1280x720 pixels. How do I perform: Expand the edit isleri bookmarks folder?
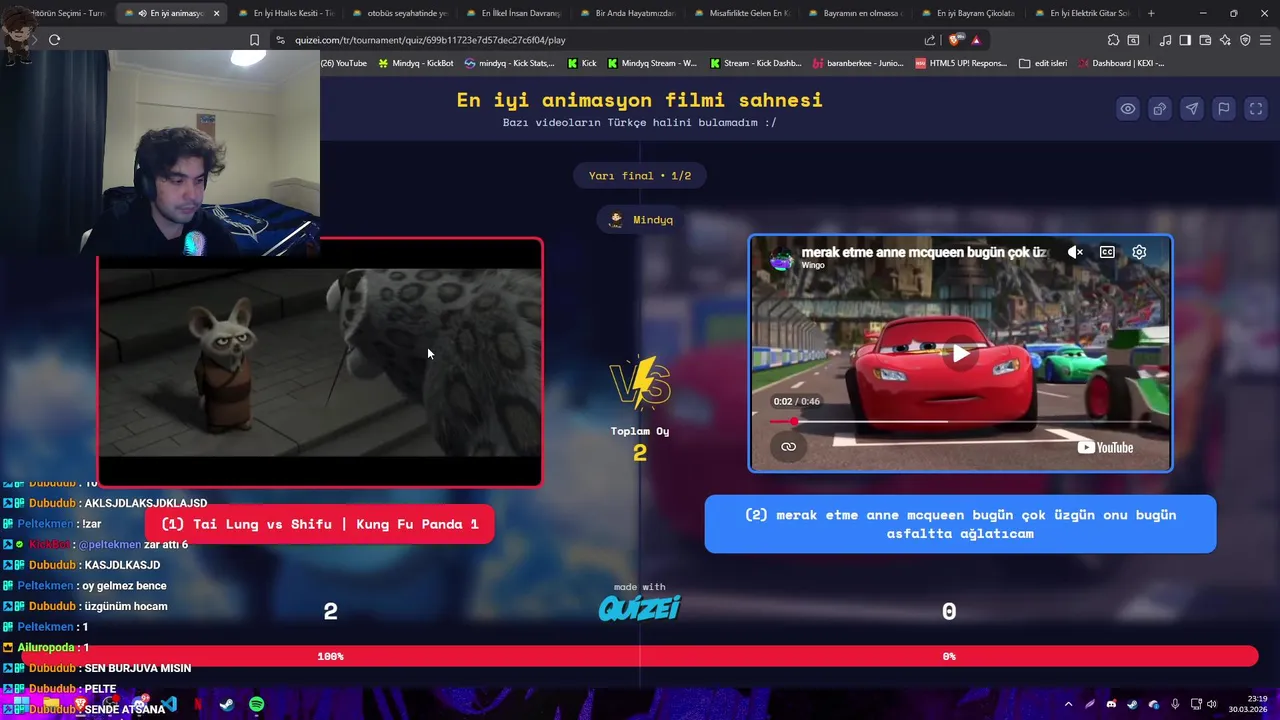[x=1043, y=63]
